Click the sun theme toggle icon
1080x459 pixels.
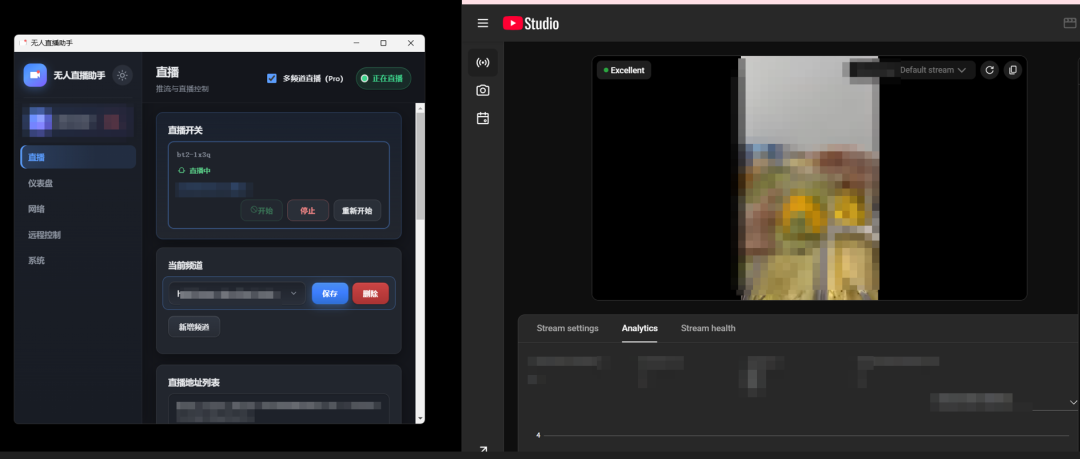pos(123,75)
